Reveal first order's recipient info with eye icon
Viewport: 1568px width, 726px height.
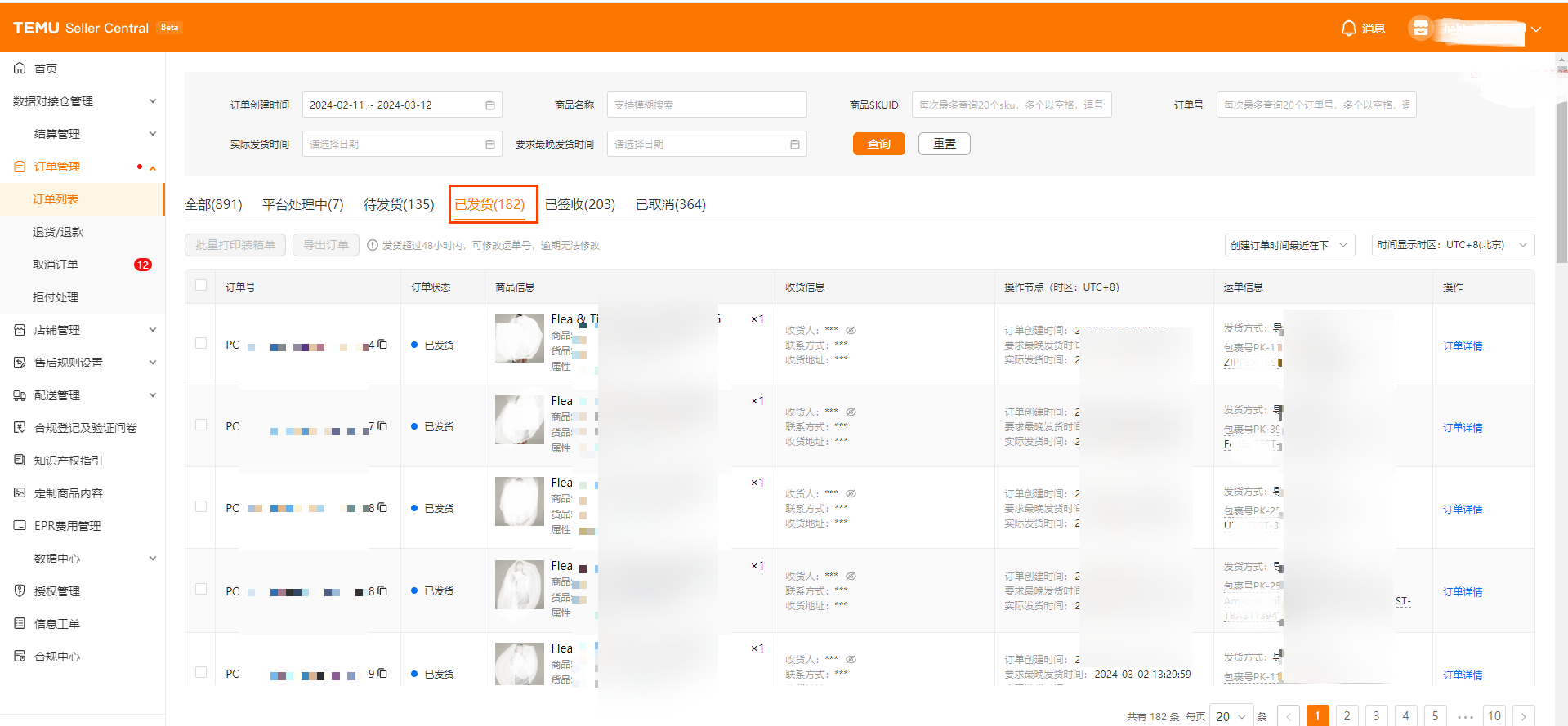click(851, 331)
